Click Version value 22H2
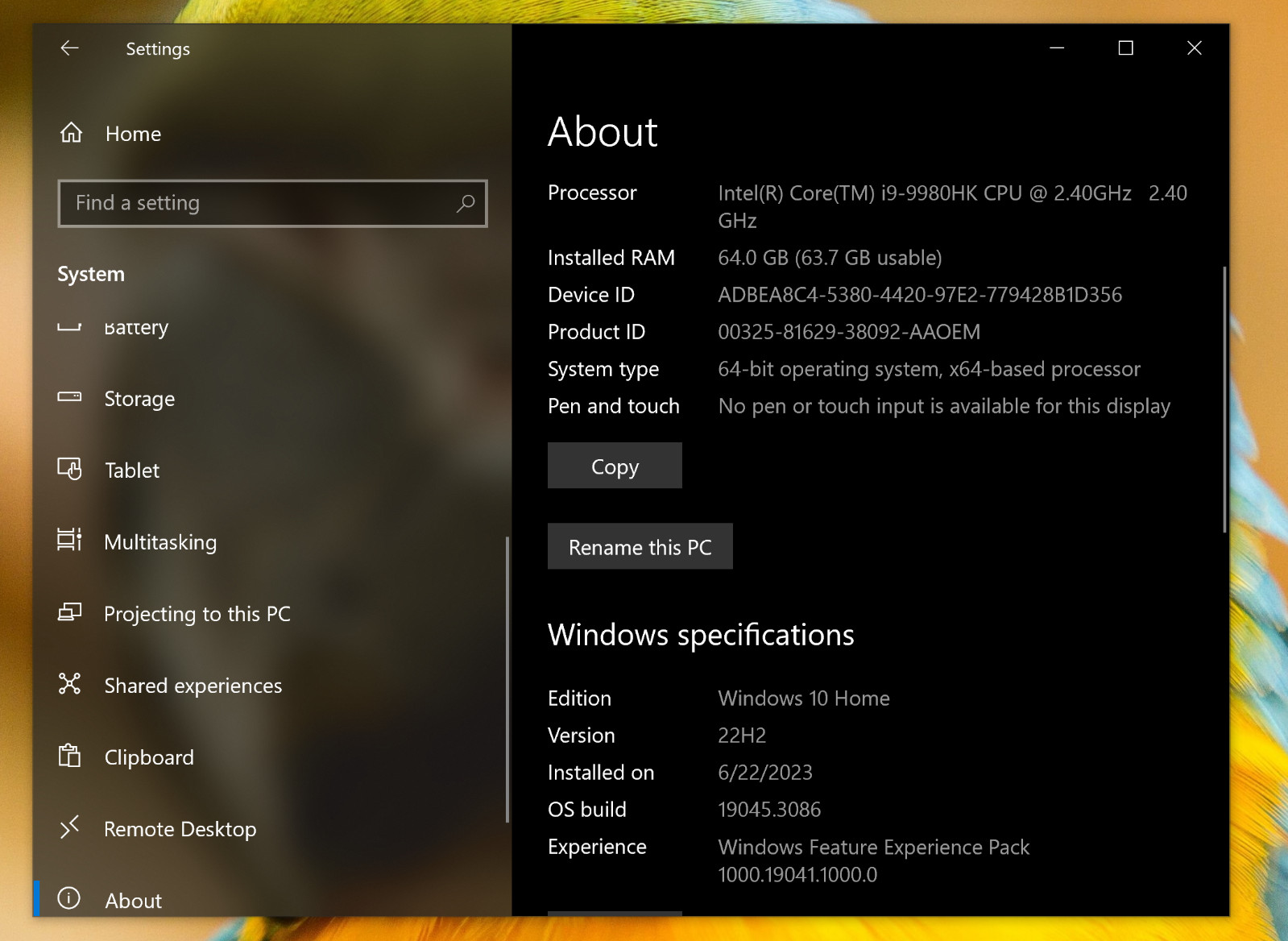Image resolution: width=1288 pixels, height=941 pixels. (742, 736)
